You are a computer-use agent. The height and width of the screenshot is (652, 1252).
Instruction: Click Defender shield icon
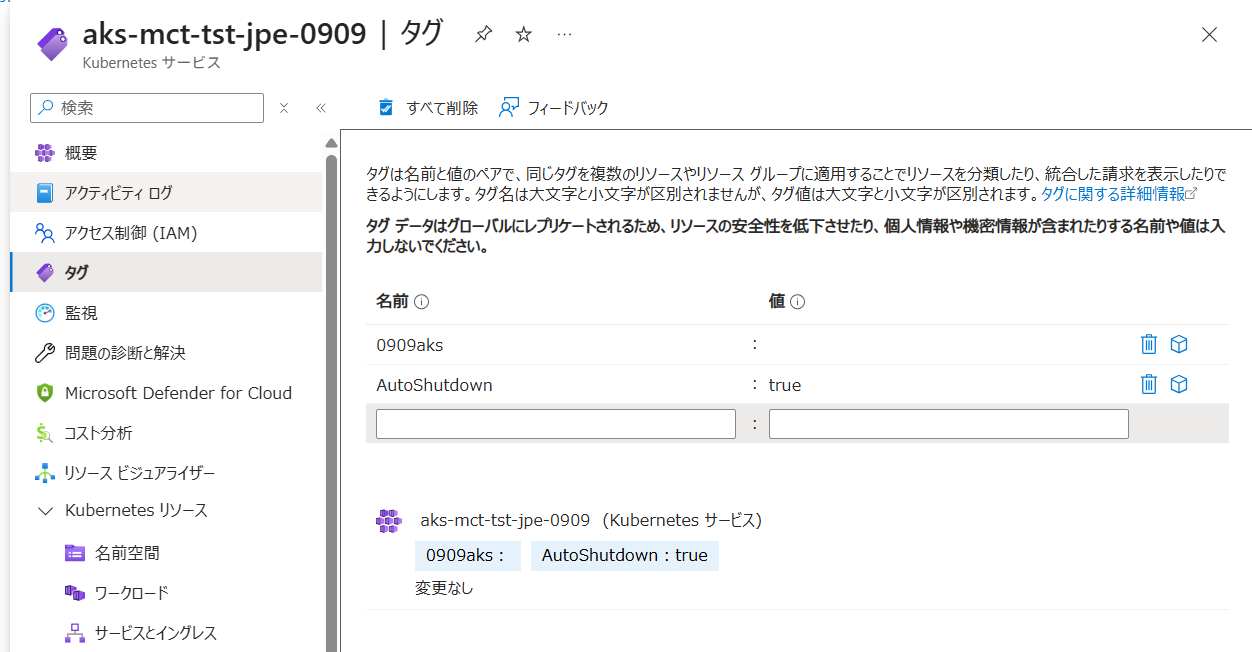click(x=44, y=393)
